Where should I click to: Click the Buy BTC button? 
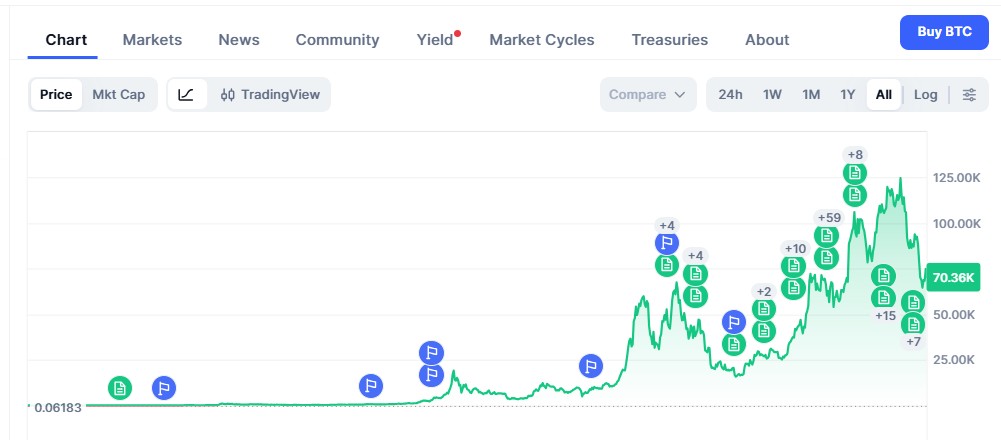(x=944, y=32)
